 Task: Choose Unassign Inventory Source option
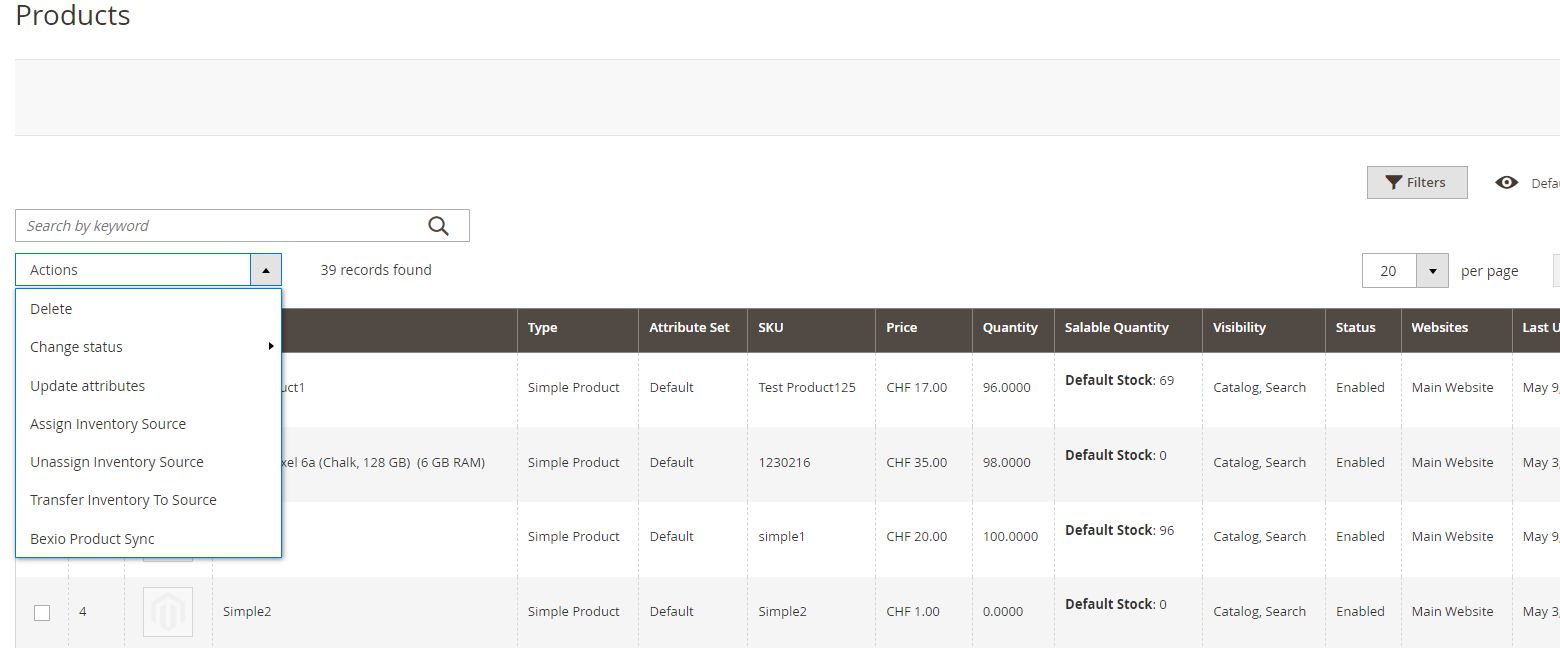(x=117, y=462)
